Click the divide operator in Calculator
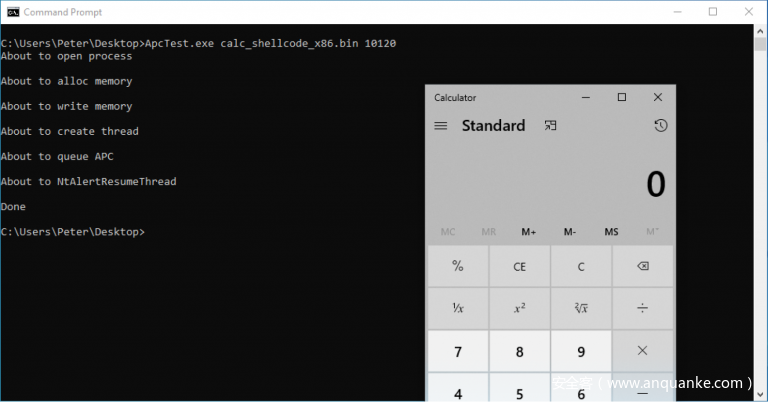The width and height of the screenshot is (768, 402). coord(643,308)
